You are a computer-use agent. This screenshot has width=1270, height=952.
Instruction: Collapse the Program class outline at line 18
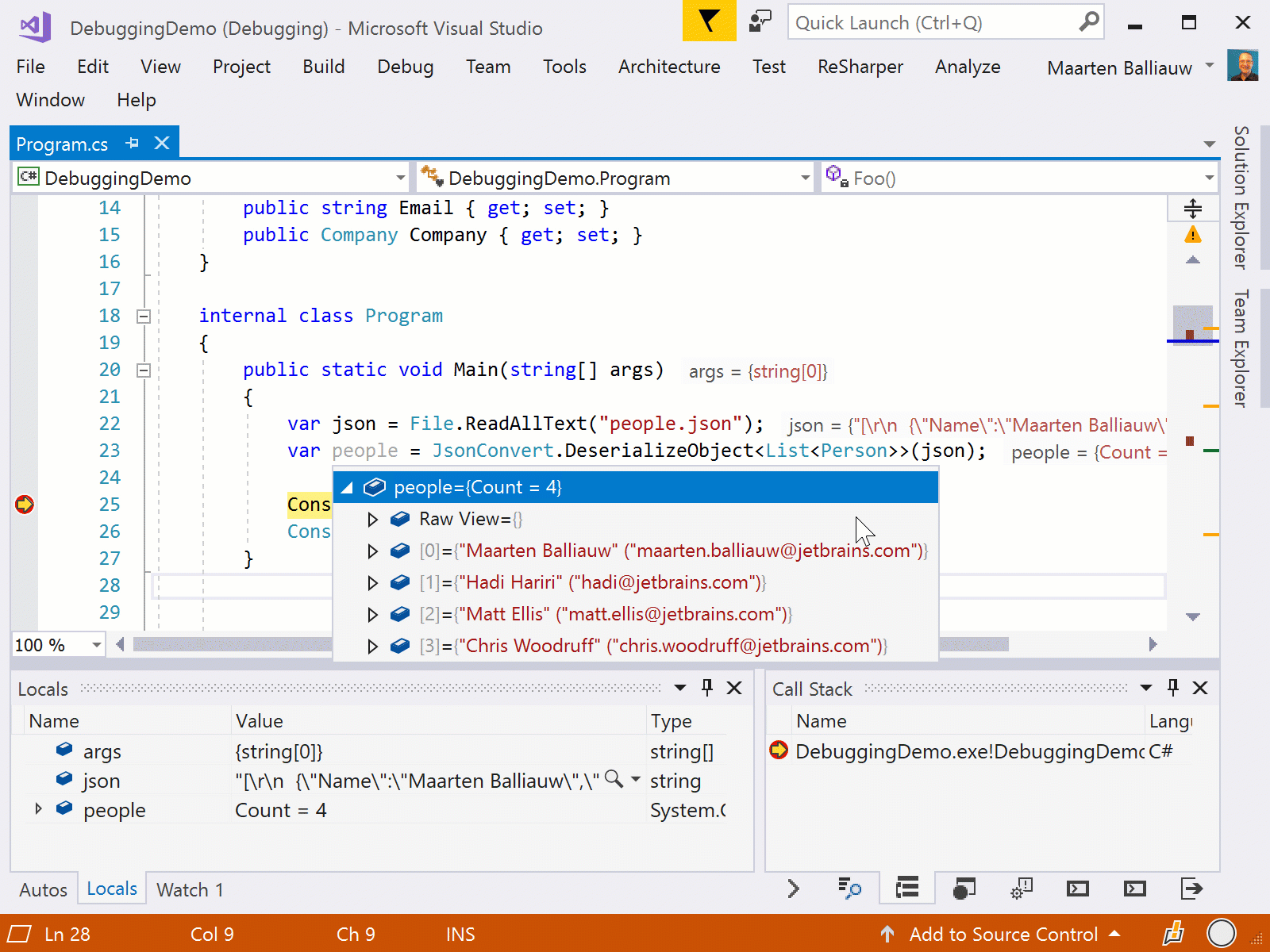click(144, 317)
